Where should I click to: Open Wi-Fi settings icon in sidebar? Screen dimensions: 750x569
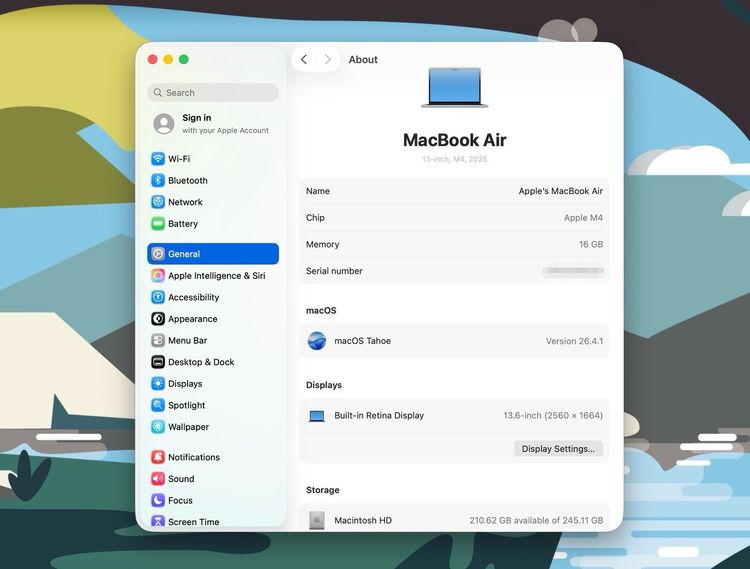[x=158, y=159]
